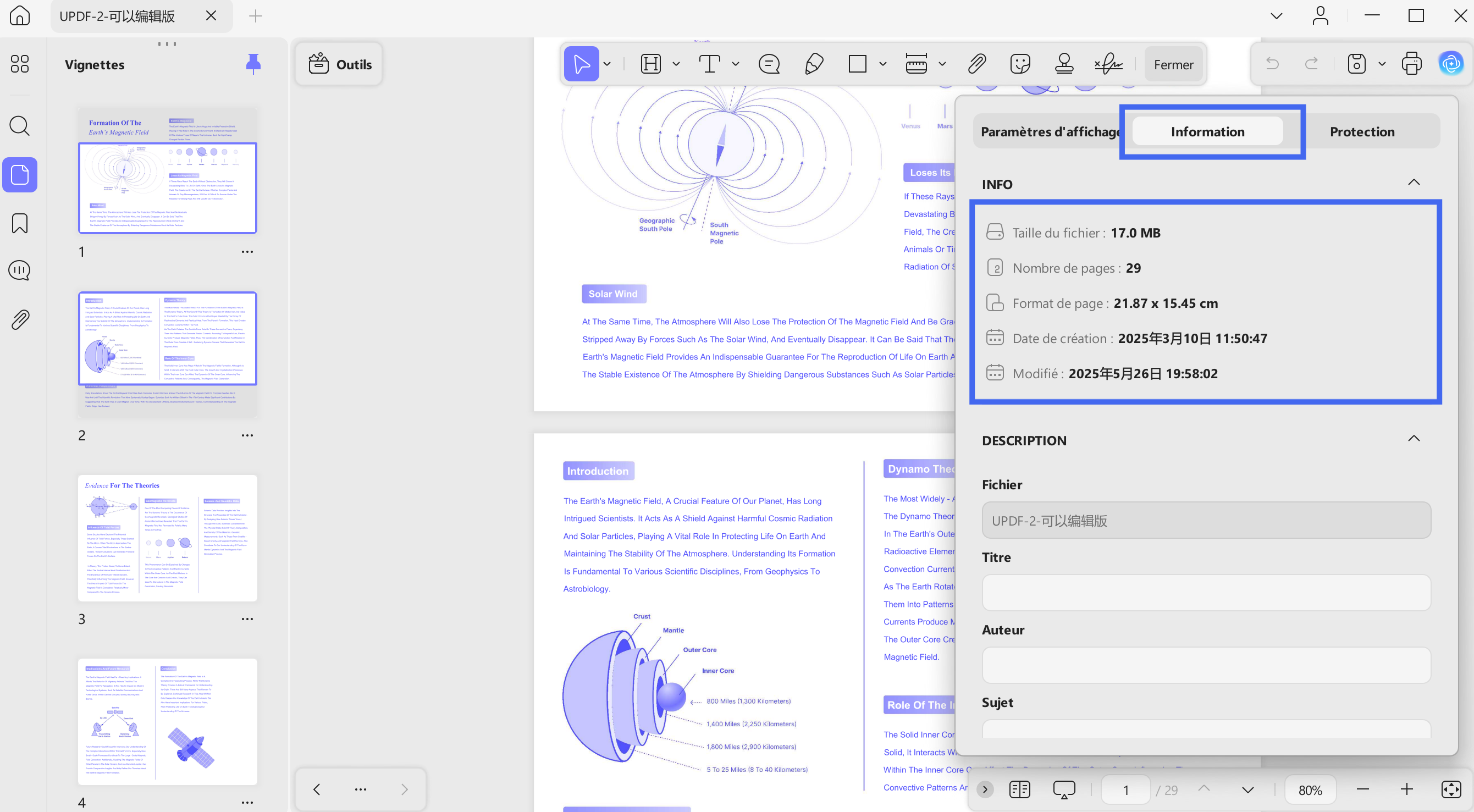This screenshot has width=1474, height=812.
Task: Select the highlight text tool
Action: click(x=650, y=64)
